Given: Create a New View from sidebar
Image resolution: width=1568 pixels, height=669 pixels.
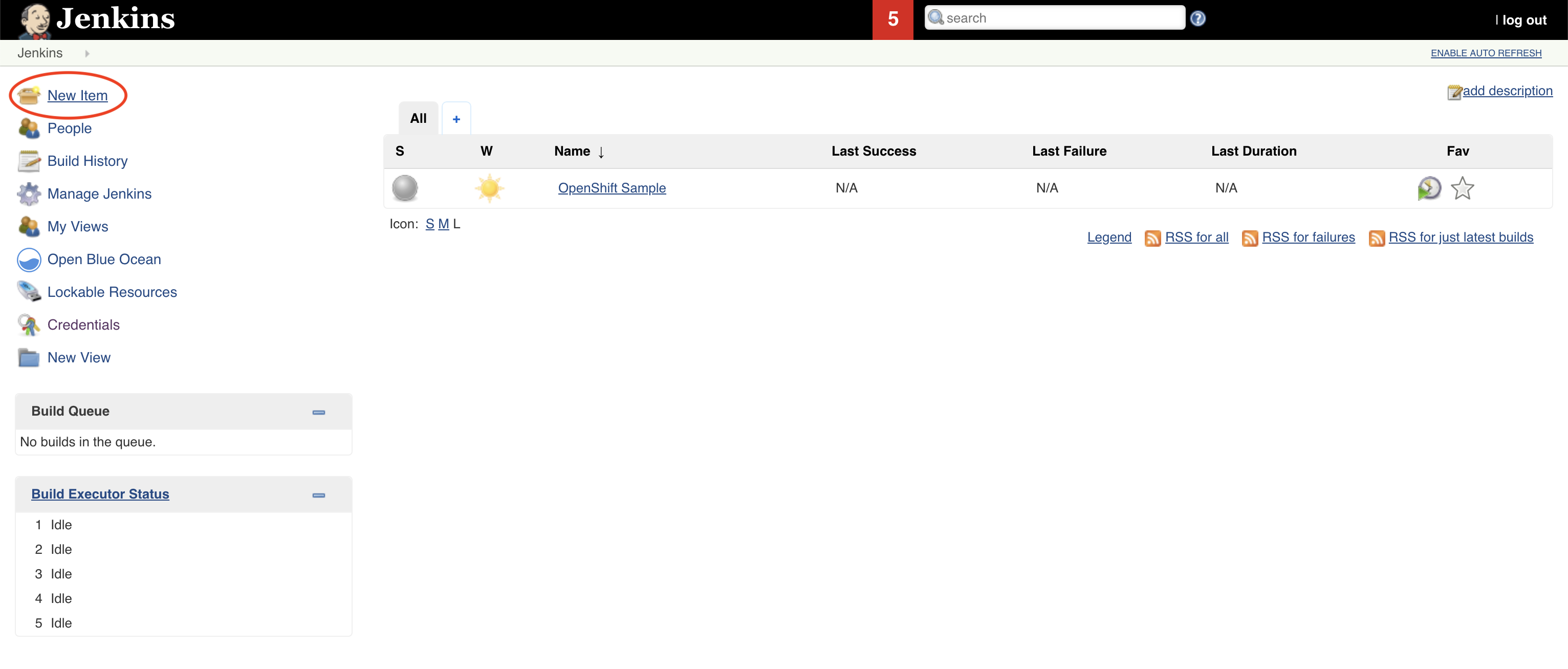Looking at the screenshot, I should click(x=79, y=358).
